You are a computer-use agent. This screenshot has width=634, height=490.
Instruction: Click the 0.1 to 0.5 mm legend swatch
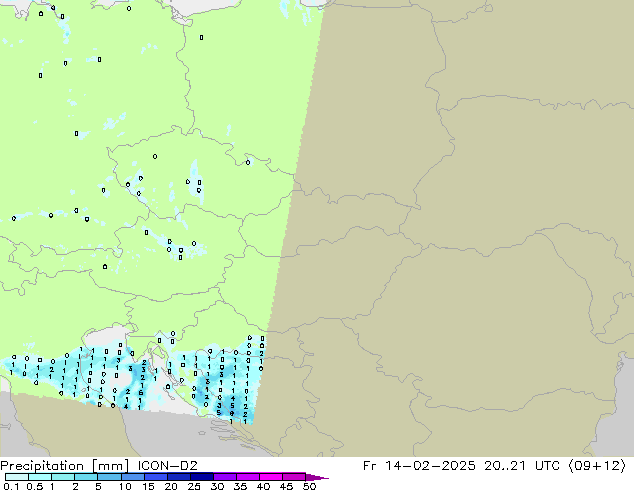coord(17,477)
